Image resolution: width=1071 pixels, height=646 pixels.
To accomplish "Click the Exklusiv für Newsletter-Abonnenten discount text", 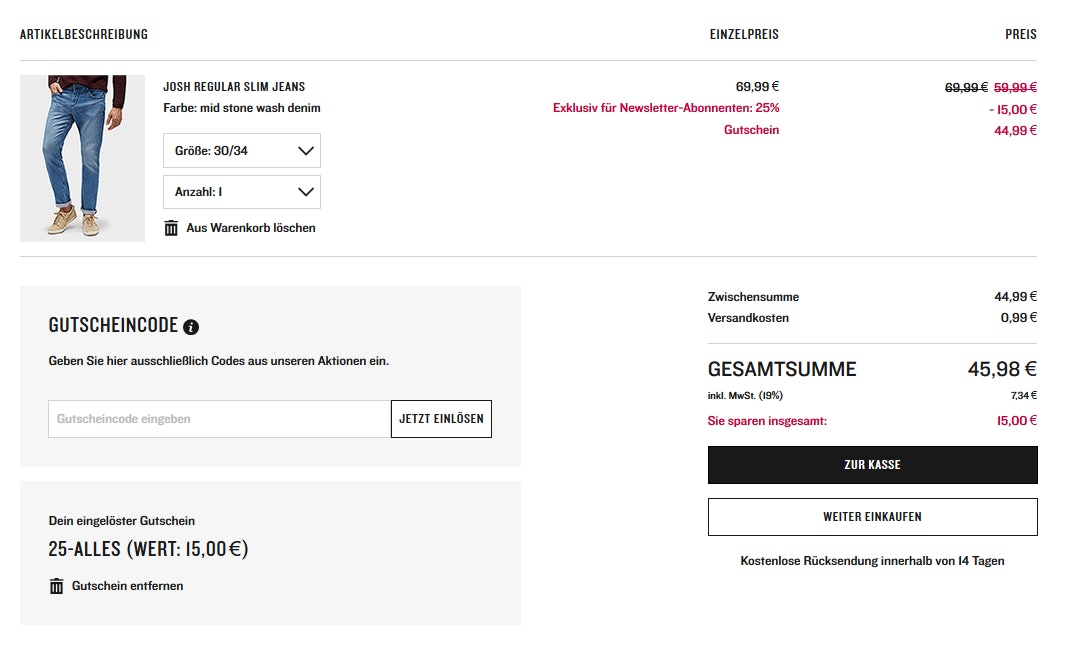I will click(666, 108).
